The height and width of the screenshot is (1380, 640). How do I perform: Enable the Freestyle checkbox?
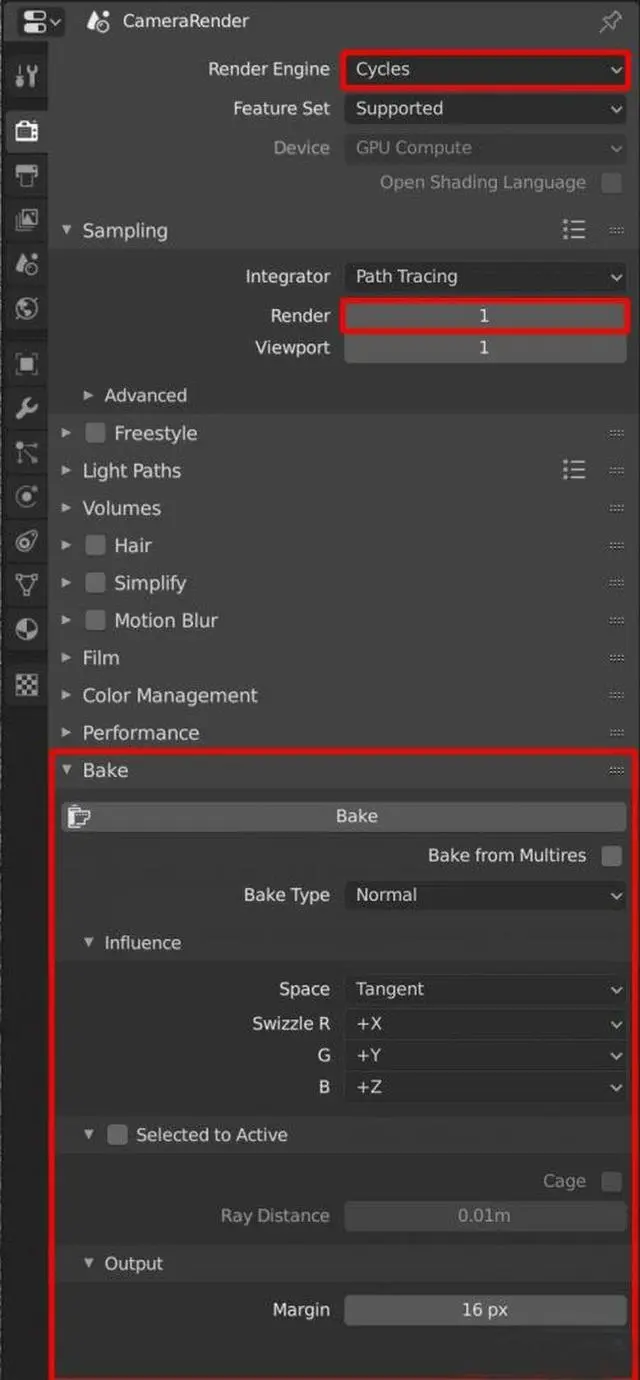(x=95, y=433)
